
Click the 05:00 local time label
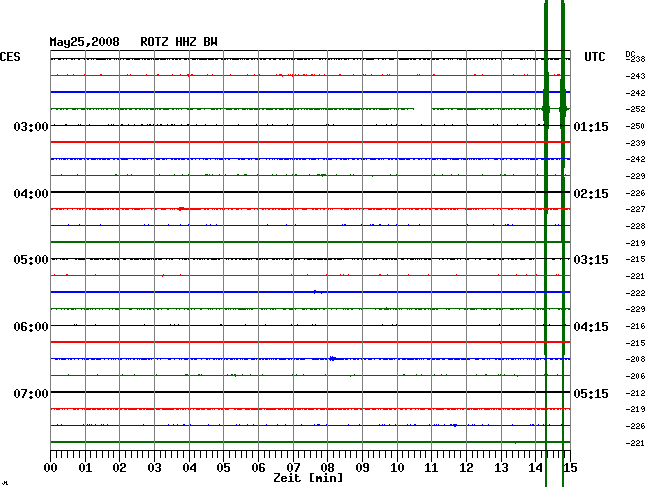31,260
